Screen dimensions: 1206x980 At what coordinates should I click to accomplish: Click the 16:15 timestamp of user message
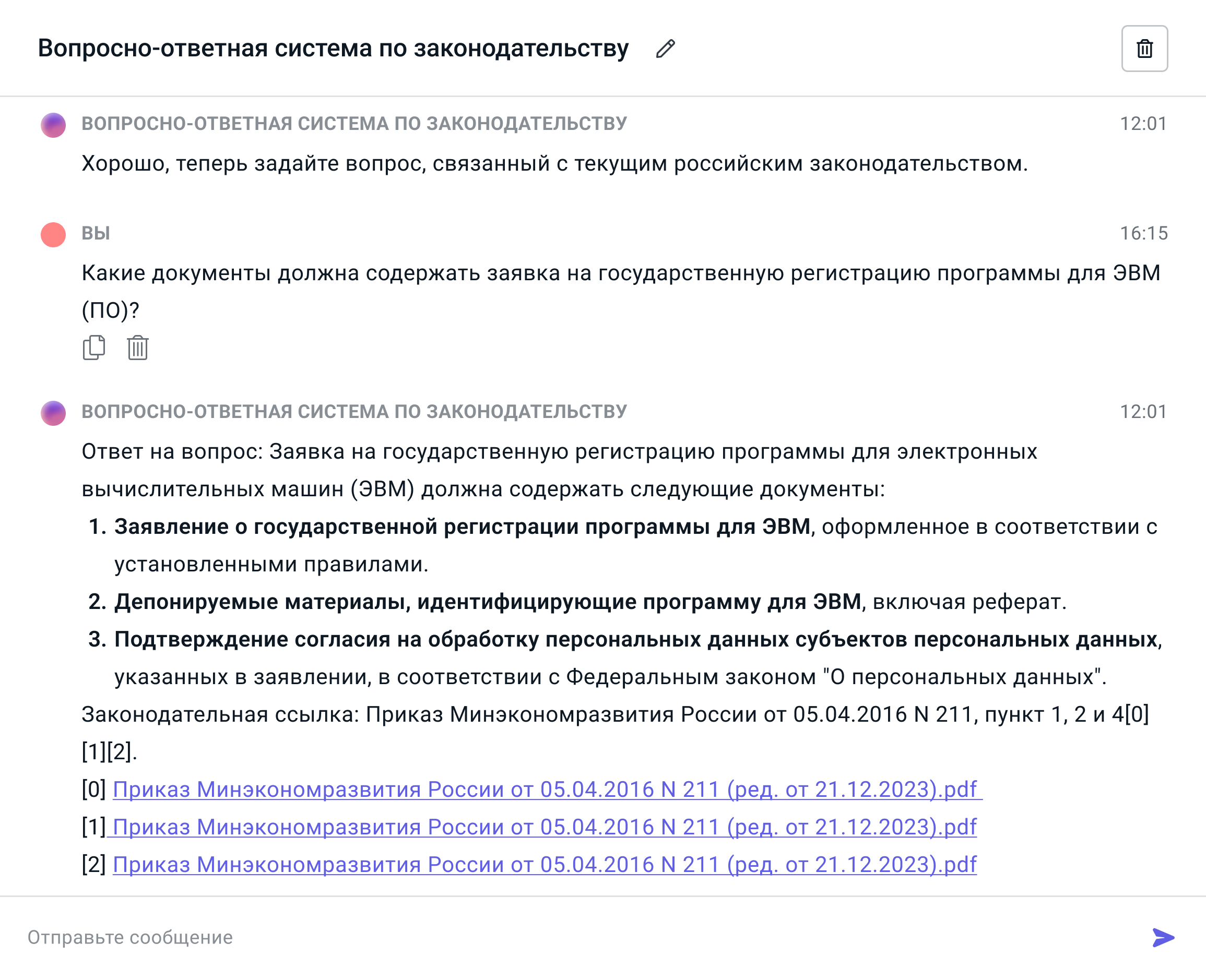click(x=1143, y=233)
